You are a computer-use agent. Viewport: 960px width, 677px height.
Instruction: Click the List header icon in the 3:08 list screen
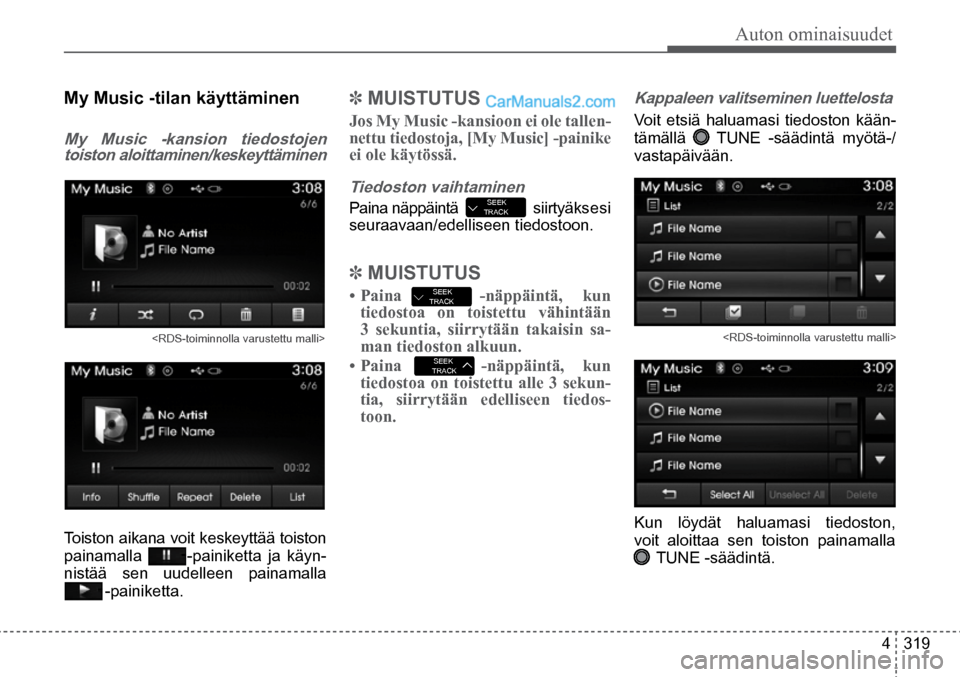(653, 206)
